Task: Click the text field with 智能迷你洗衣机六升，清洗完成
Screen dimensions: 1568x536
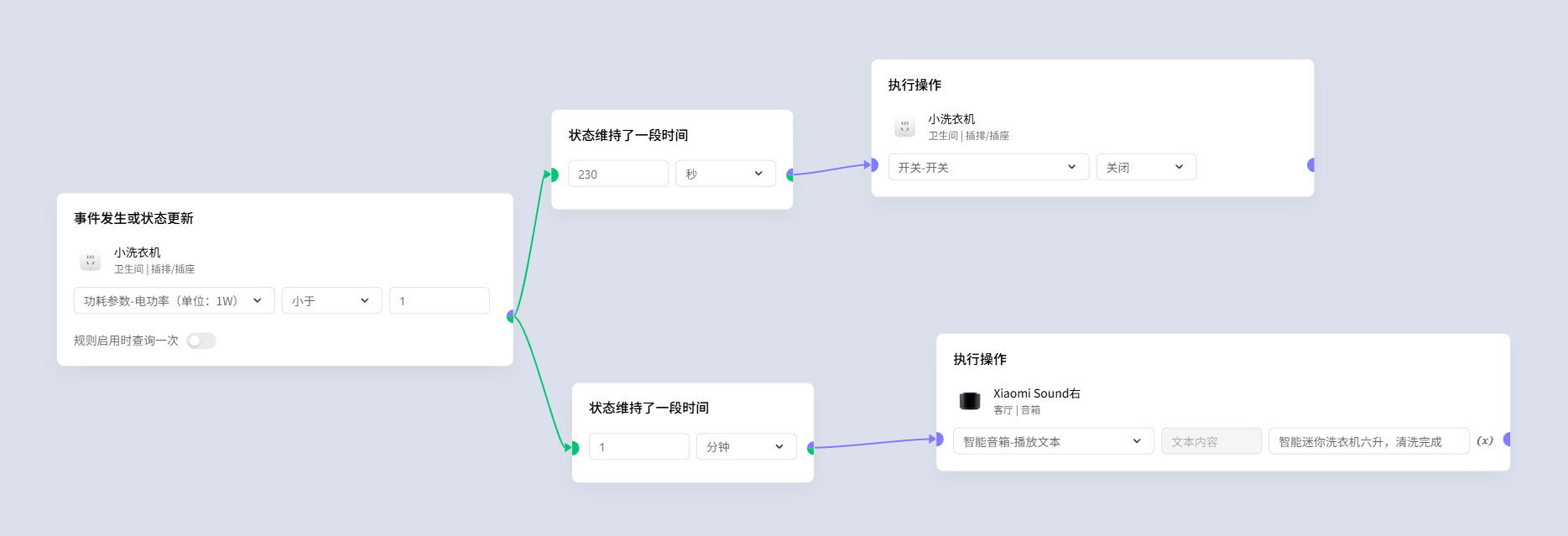Action: [1367, 441]
